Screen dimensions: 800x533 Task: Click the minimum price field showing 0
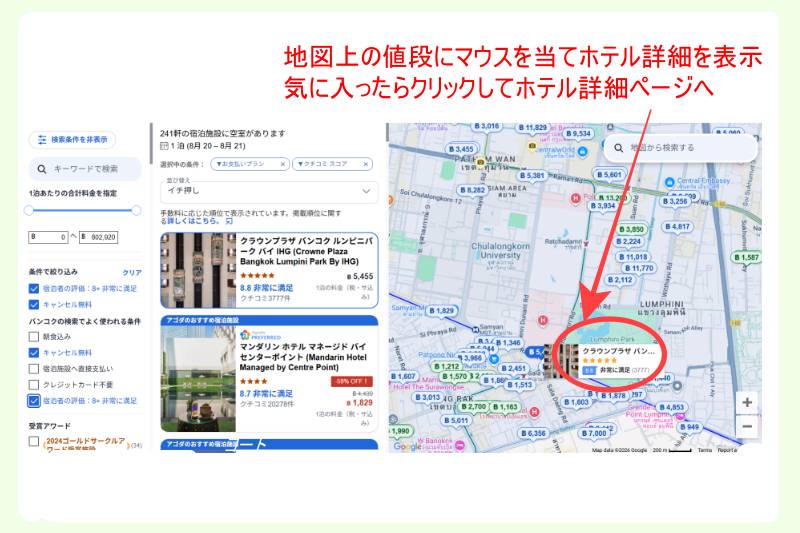[48, 237]
